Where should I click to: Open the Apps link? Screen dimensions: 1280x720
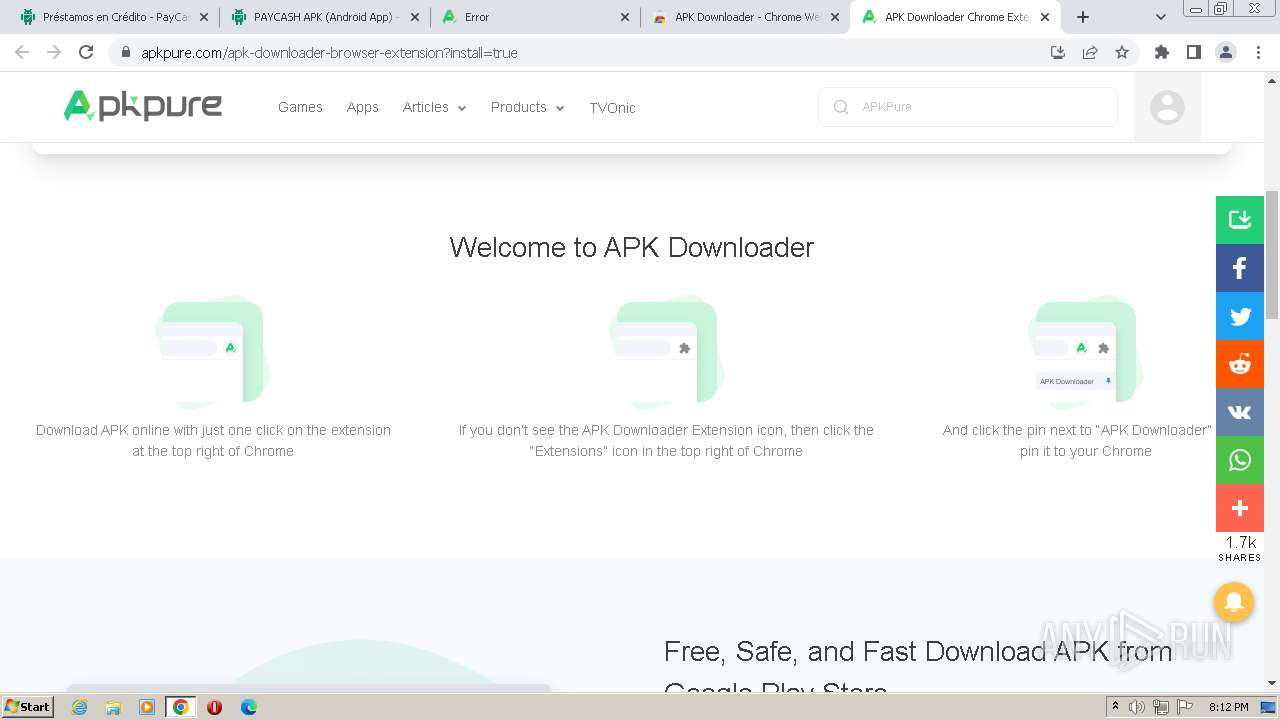[362, 107]
